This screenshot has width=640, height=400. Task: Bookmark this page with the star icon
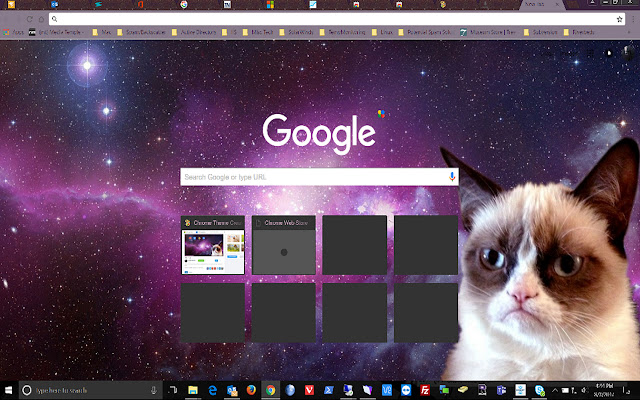(x=619, y=19)
